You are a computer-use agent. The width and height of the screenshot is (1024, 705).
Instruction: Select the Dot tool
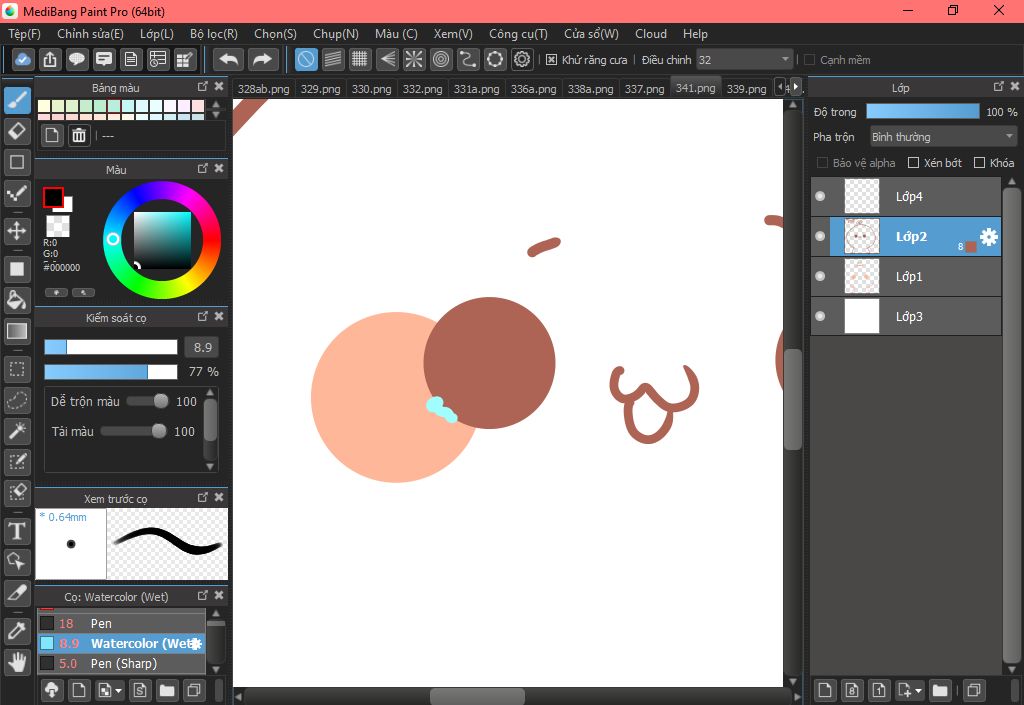[17, 193]
